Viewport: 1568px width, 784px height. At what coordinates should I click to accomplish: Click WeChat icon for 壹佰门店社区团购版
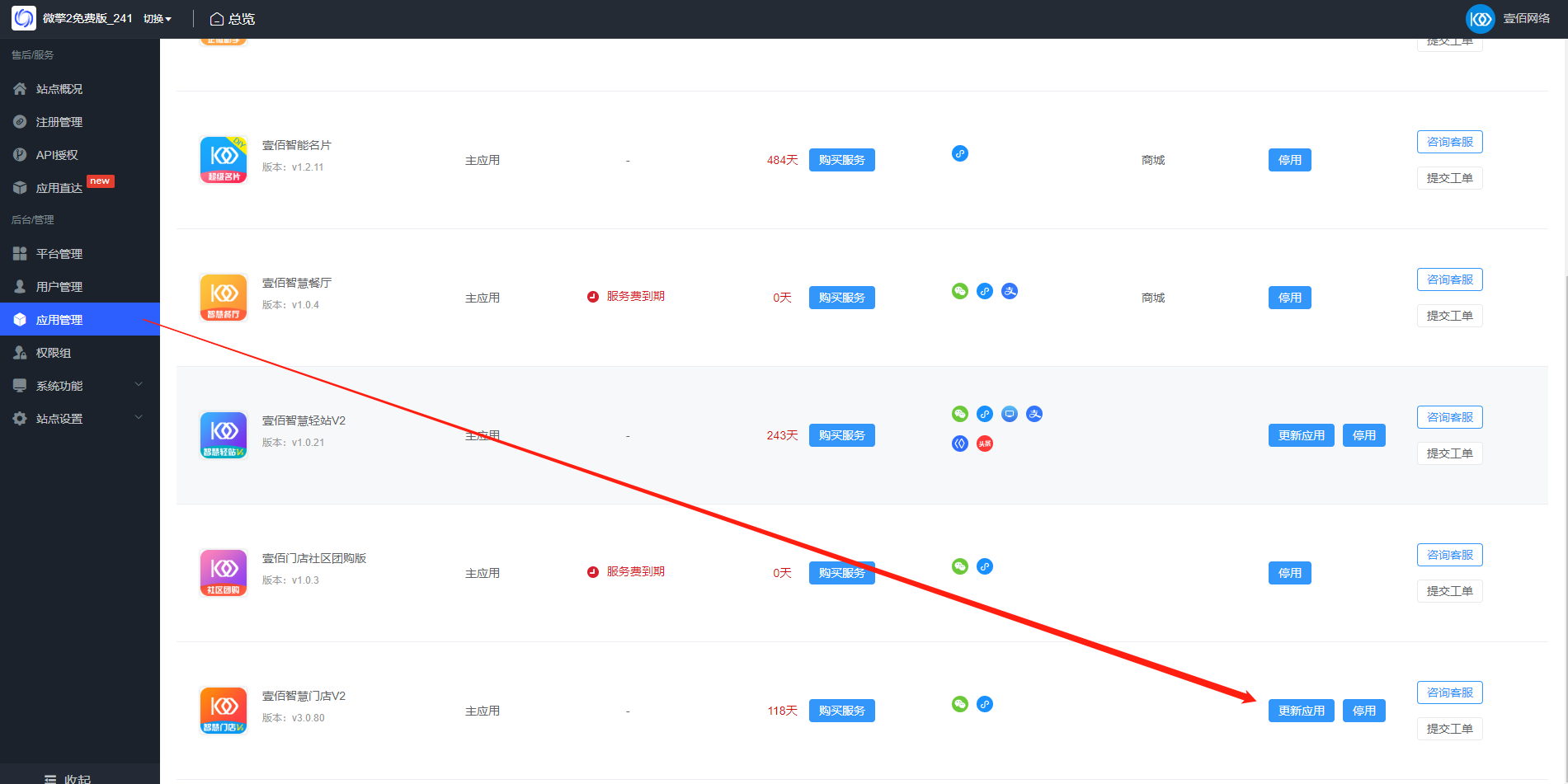(x=959, y=566)
